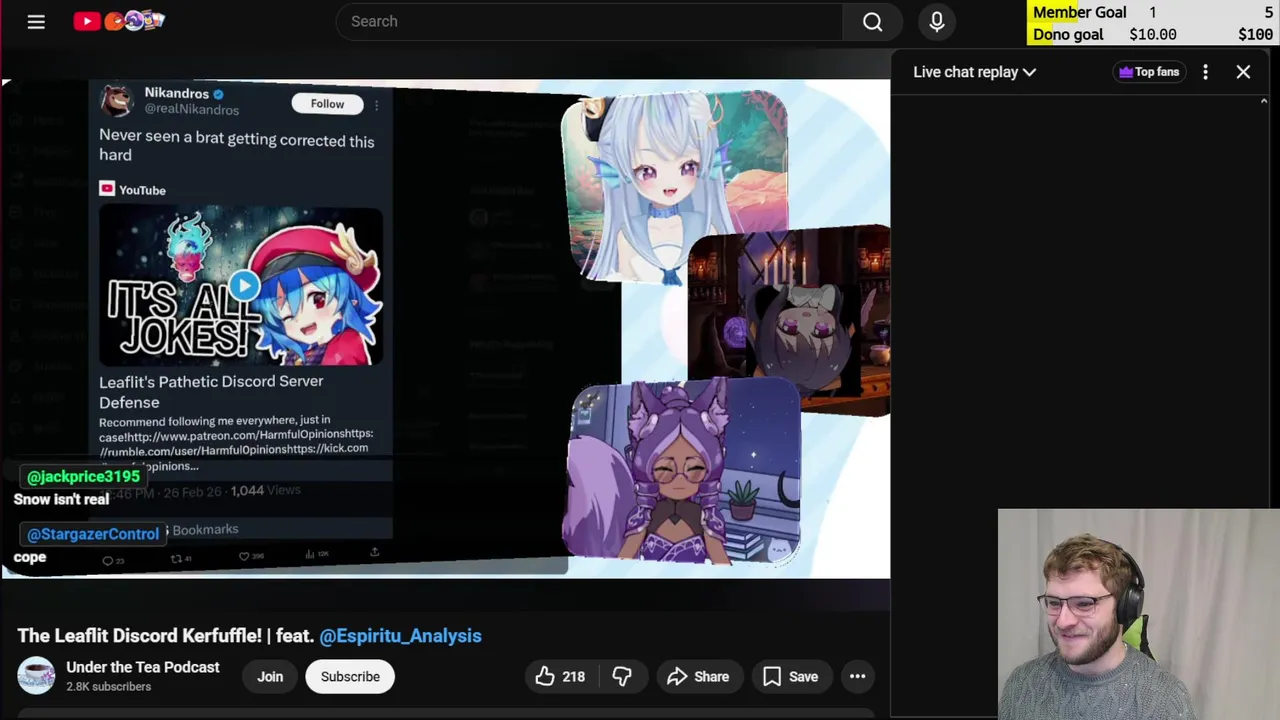Image resolution: width=1280 pixels, height=720 pixels.
Task: Click the Search input field
Action: coord(590,21)
